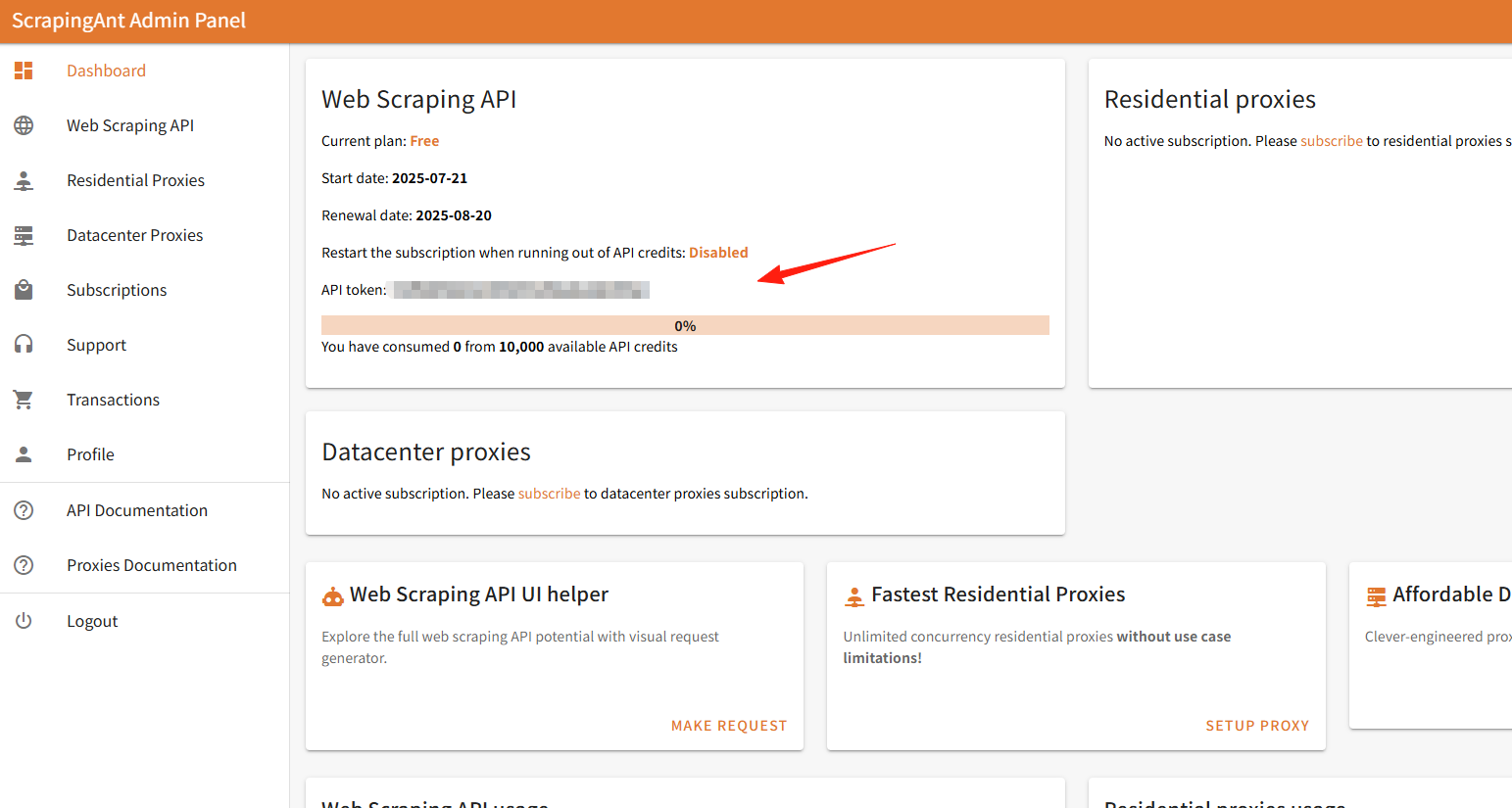Click the Free plan link

coord(424,141)
